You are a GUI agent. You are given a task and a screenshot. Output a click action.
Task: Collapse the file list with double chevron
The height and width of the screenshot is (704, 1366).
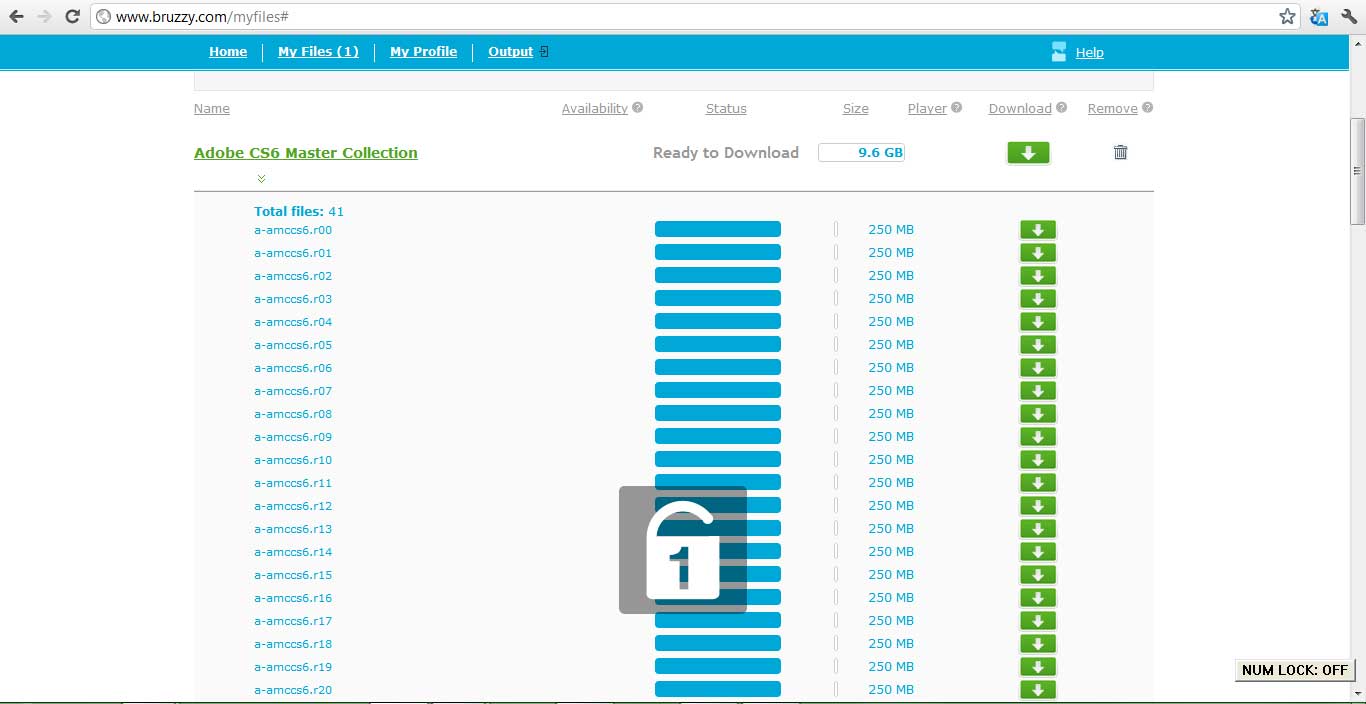[x=261, y=179]
